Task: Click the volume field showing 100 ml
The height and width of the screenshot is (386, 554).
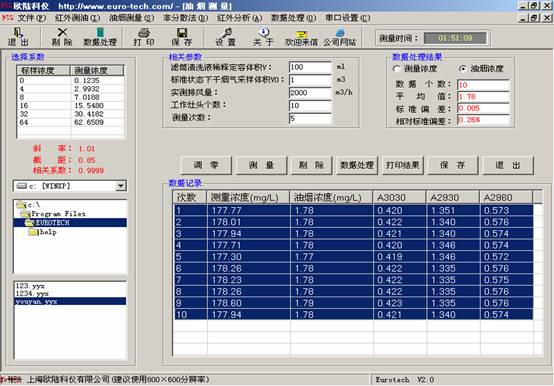Action: tap(310, 67)
